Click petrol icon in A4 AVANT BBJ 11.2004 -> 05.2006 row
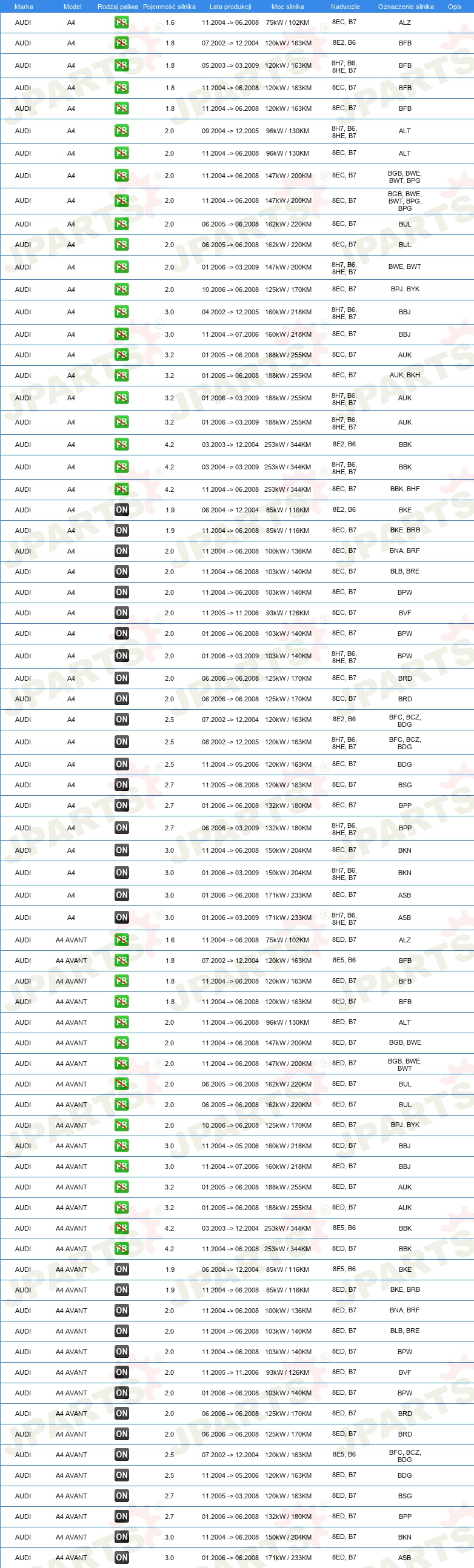Image resolution: width=474 pixels, height=1568 pixels. pyautogui.click(x=122, y=1146)
